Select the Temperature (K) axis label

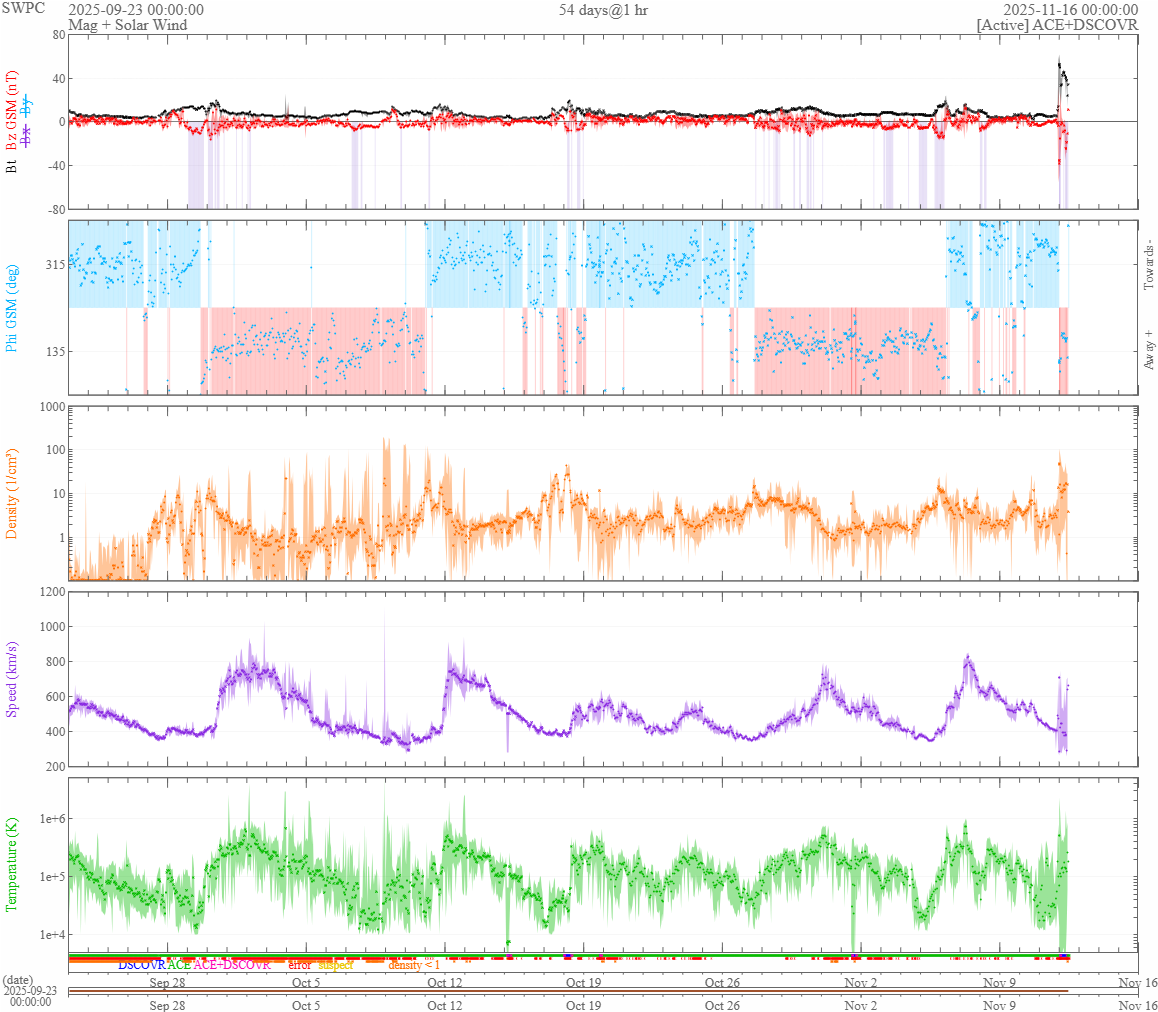click(x=12, y=864)
